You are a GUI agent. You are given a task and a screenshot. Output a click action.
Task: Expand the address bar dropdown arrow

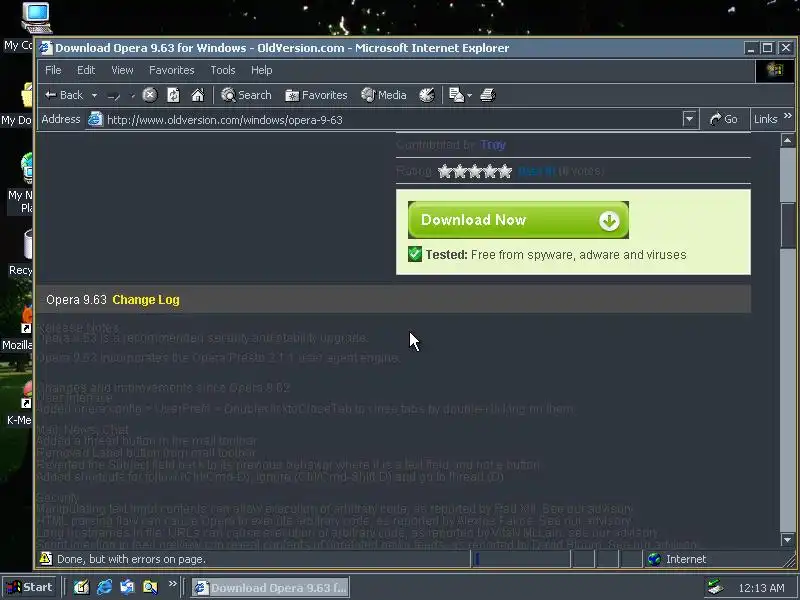pyautogui.click(x=689, y=119)
